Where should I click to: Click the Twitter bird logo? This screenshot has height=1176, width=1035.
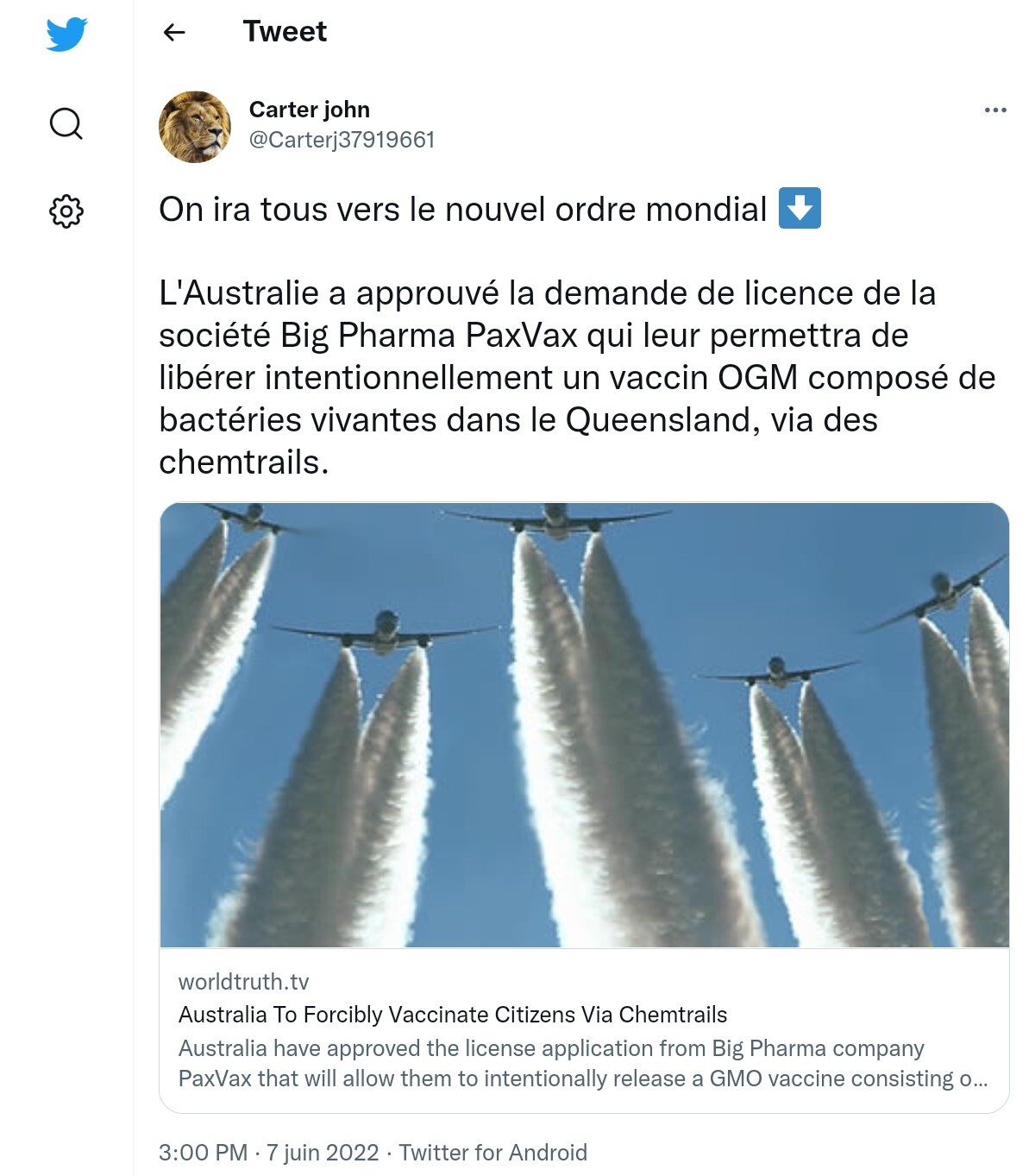(66, 34)
